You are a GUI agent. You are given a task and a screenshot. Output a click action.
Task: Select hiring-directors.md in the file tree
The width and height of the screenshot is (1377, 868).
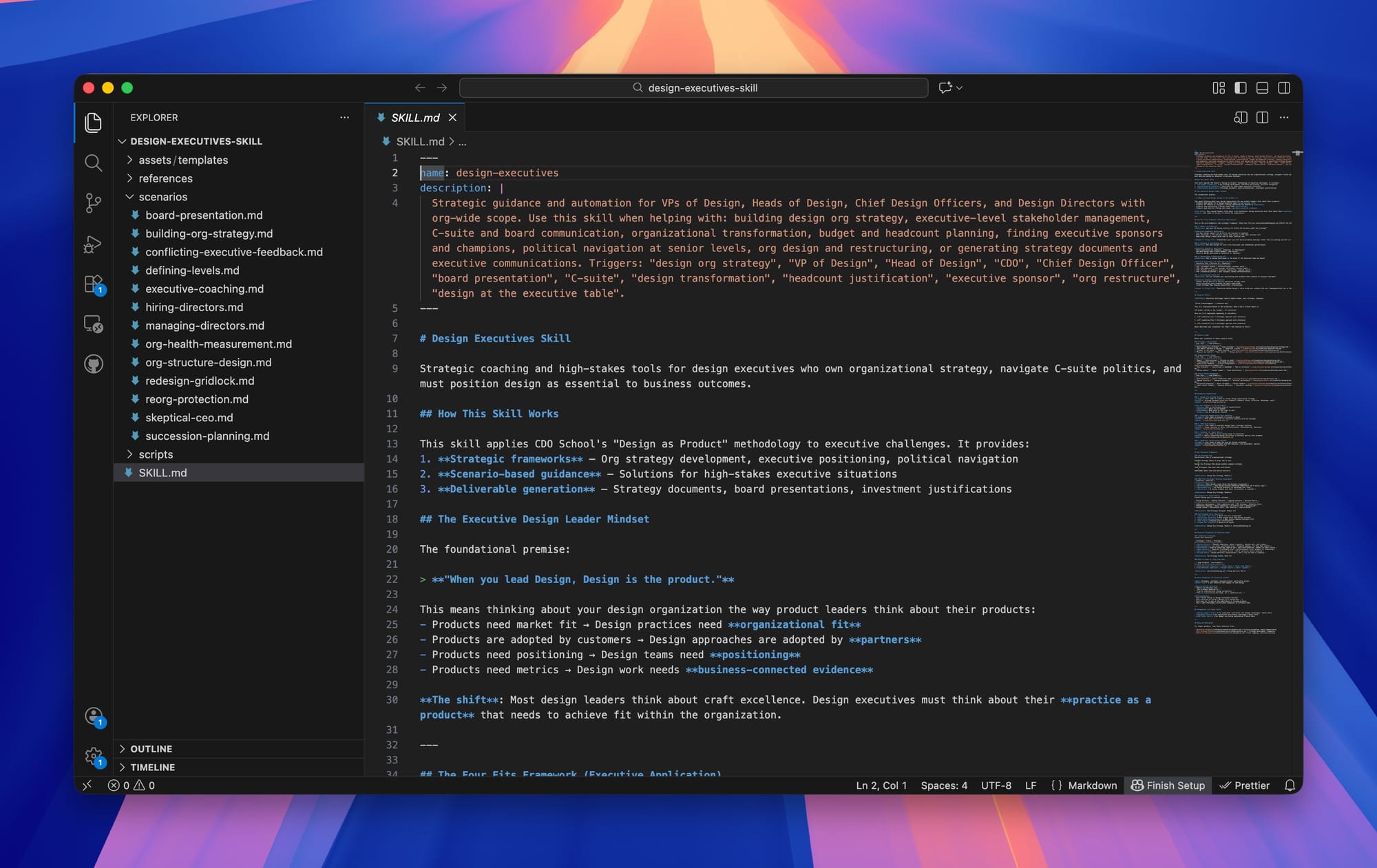195,307
